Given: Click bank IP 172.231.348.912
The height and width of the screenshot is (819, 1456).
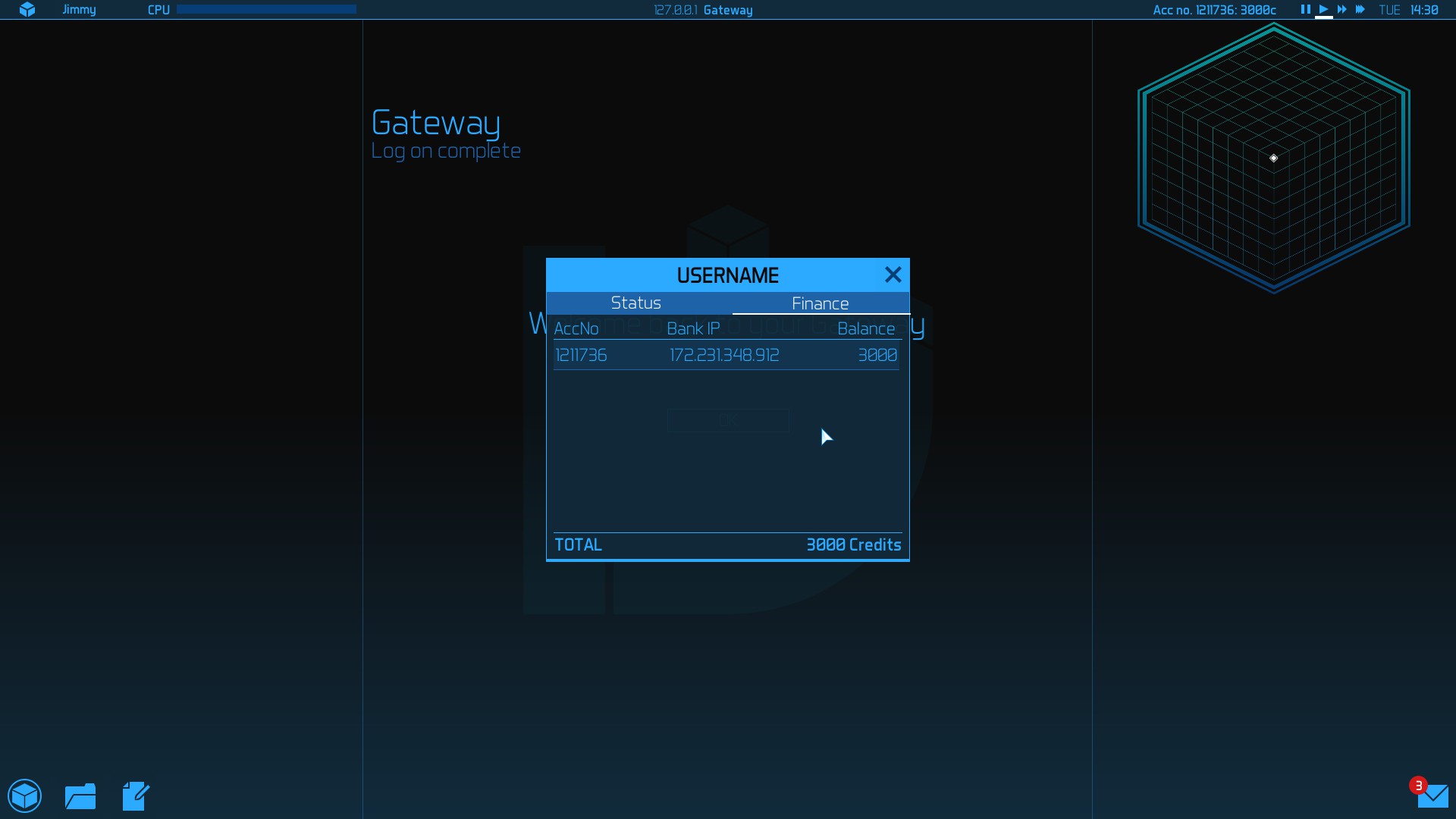Looking at the screenshot, I should pyautogui.click(x=724, y=355).
